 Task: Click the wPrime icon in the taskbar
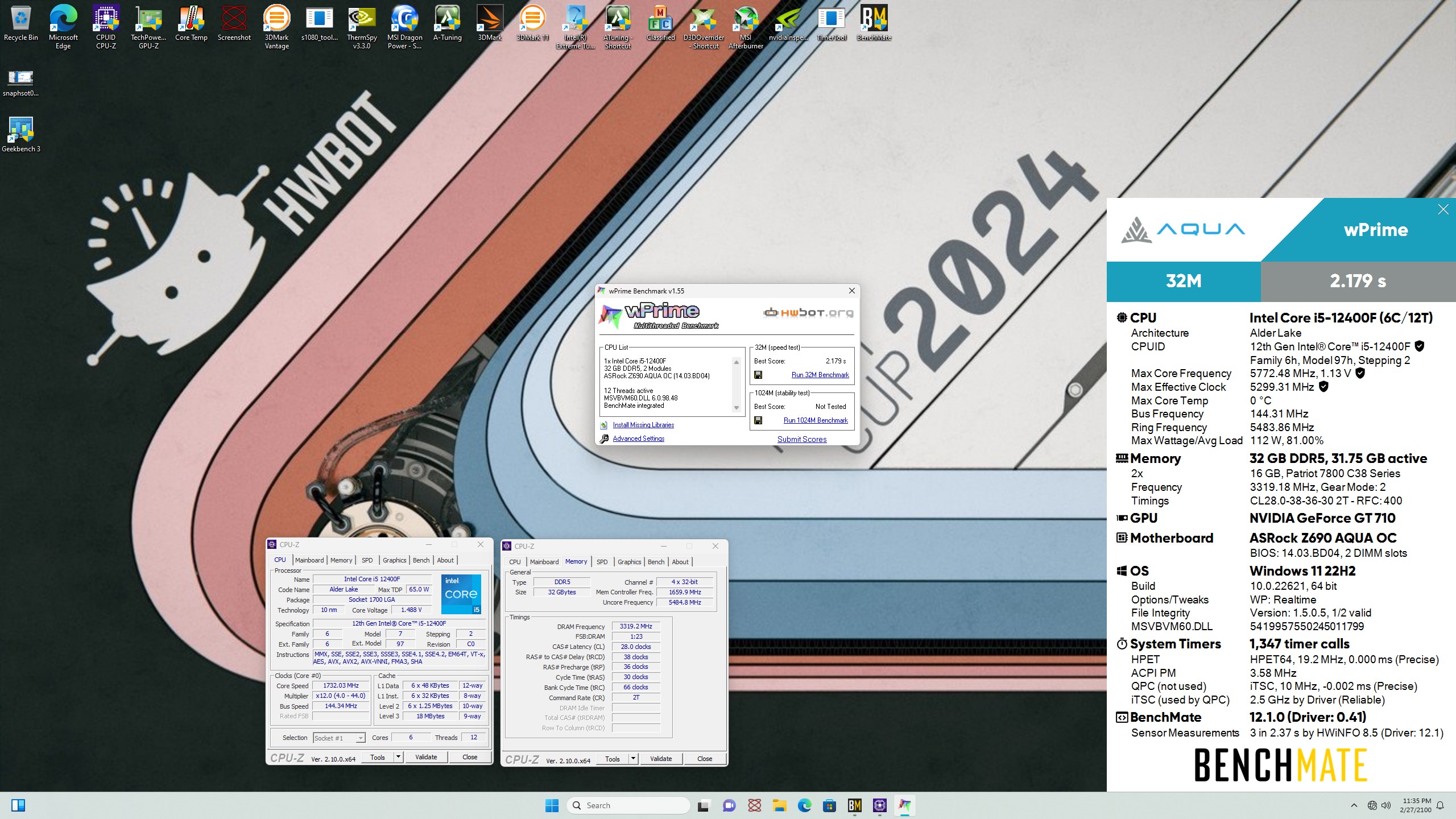(x=904, y=805)
